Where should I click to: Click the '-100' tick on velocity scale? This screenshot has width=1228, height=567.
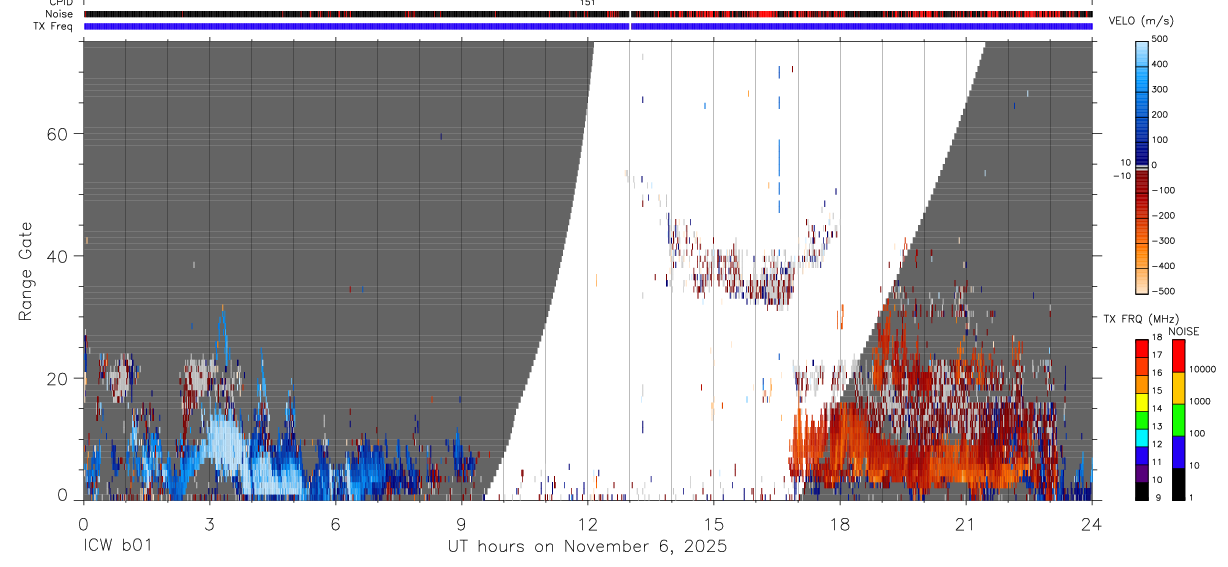pos(1165,190)
